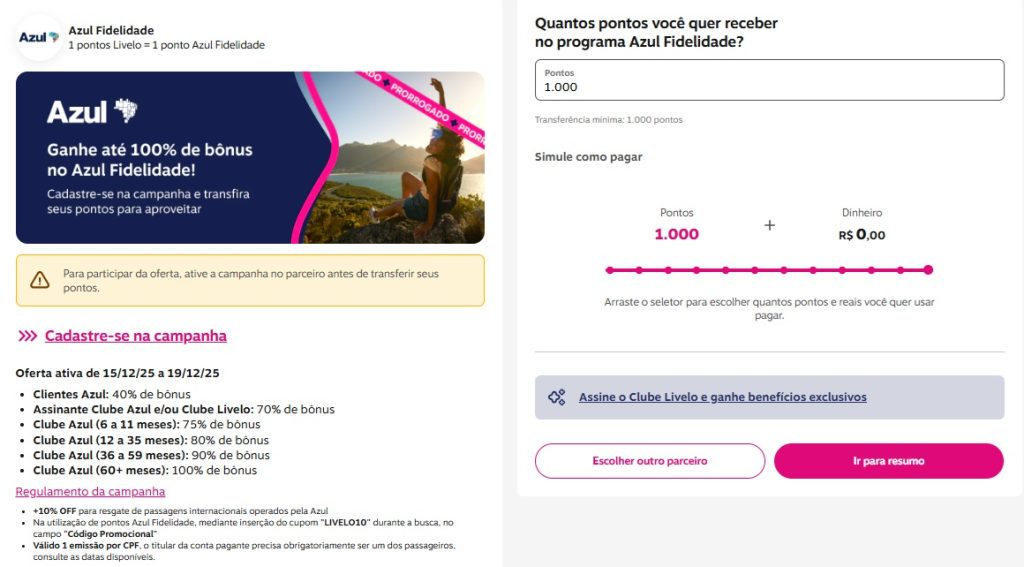Click the sparkle icon beside Clube Livelo

(557, 397)
